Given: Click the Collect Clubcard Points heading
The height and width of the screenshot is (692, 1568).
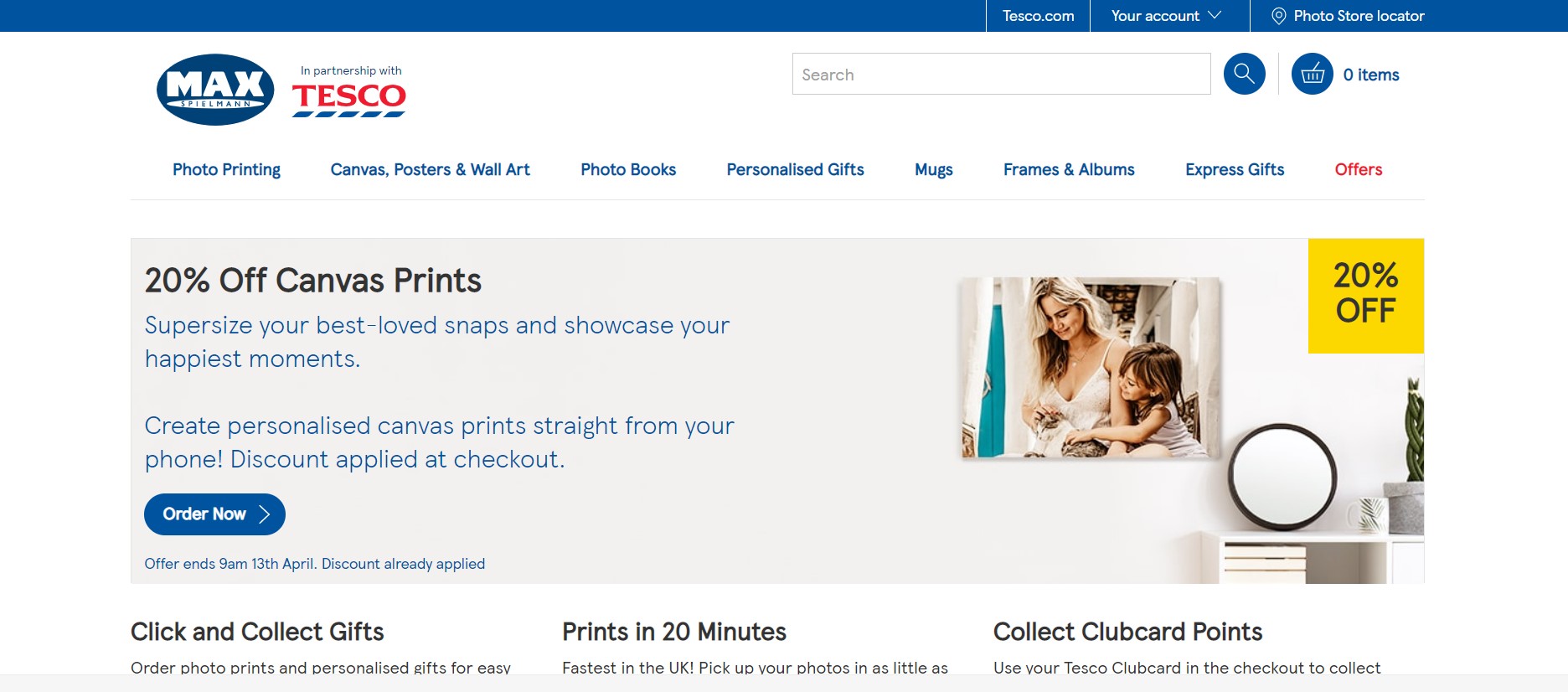Looking at the screenshot, I should point(1127,632).
